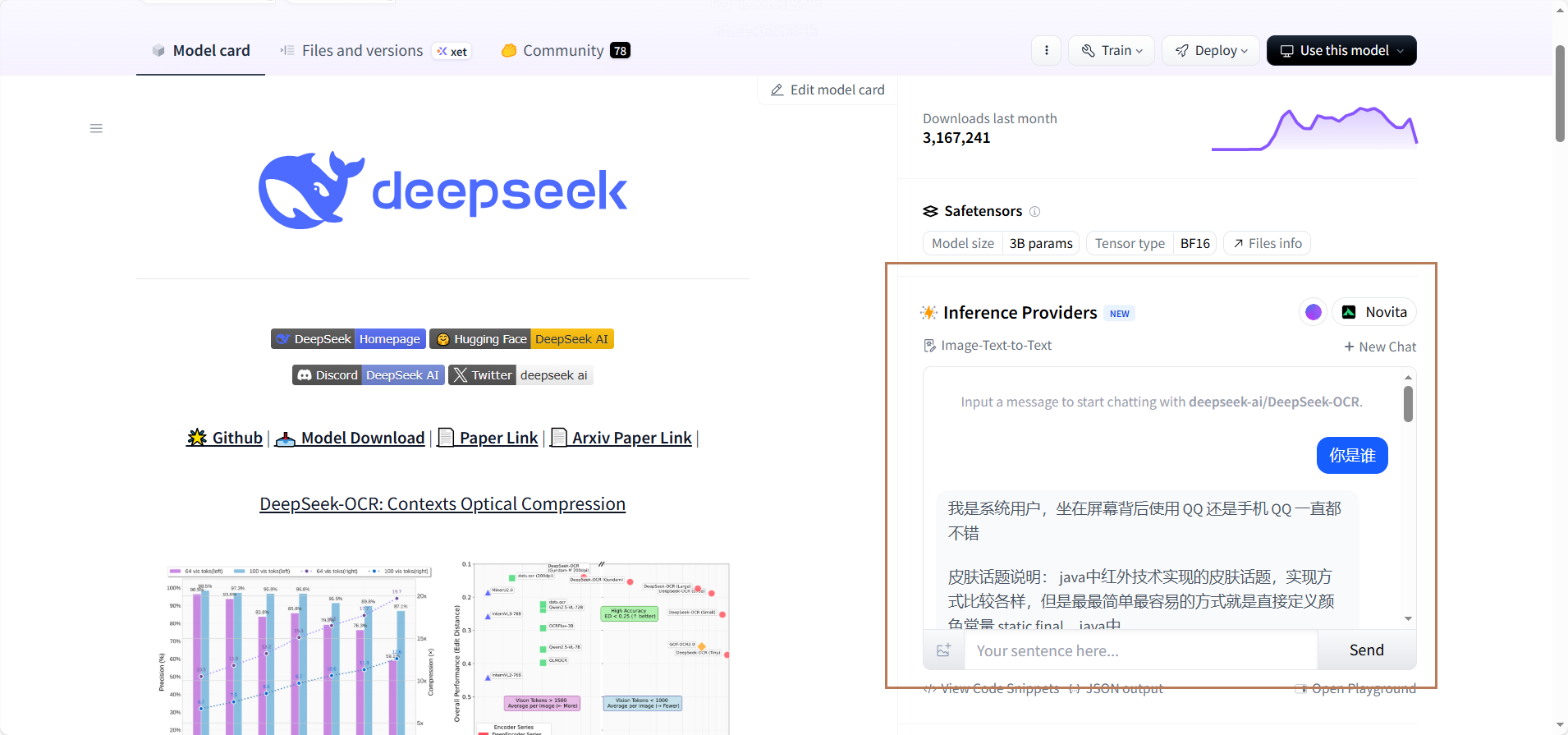
Task: Click the Model Download emoji icon
Action: 286,438
